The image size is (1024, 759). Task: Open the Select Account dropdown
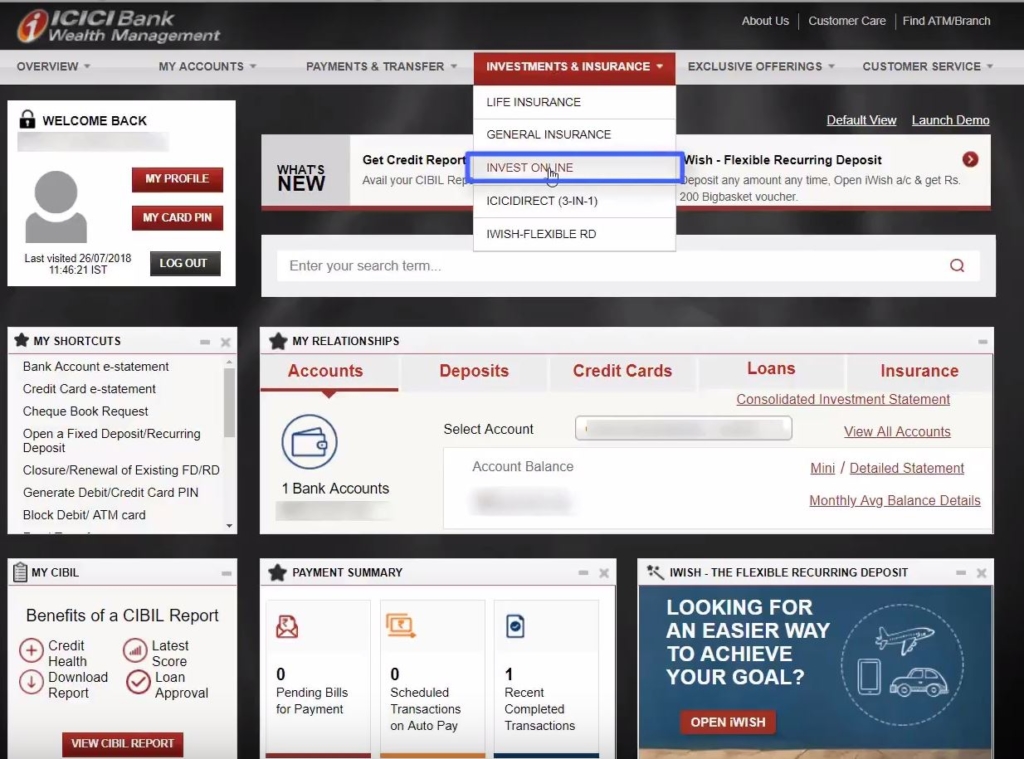pyautogui.click(x=683, y=428)
